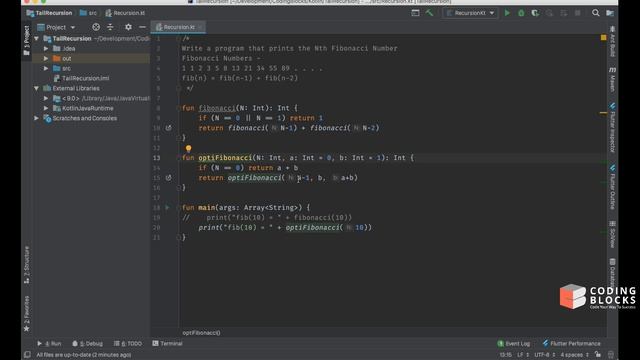Viewport: 640px width, 360px height.
Task: Click the yellow inspection indicator square
Action: [x=603, y=38]
